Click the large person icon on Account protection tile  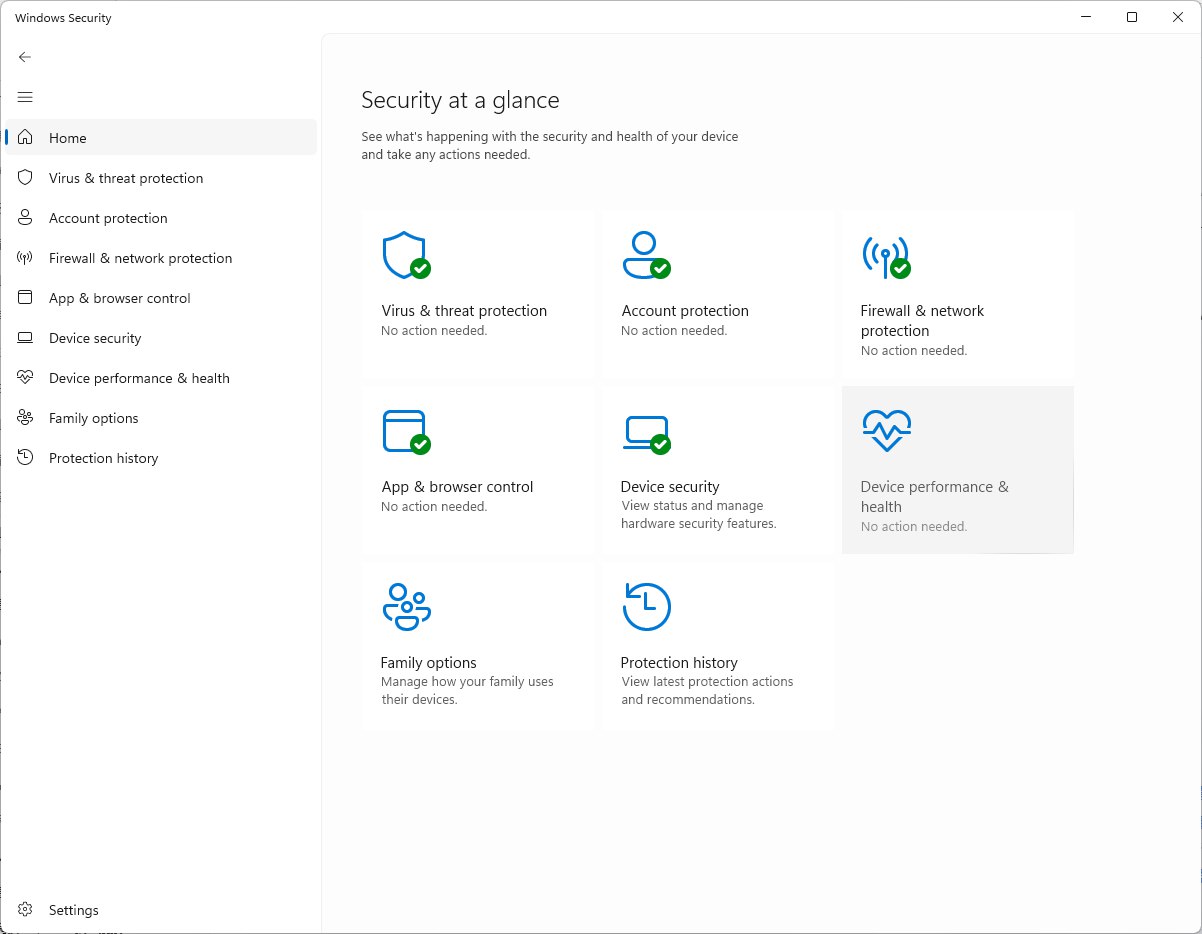(x=645, y=255)
